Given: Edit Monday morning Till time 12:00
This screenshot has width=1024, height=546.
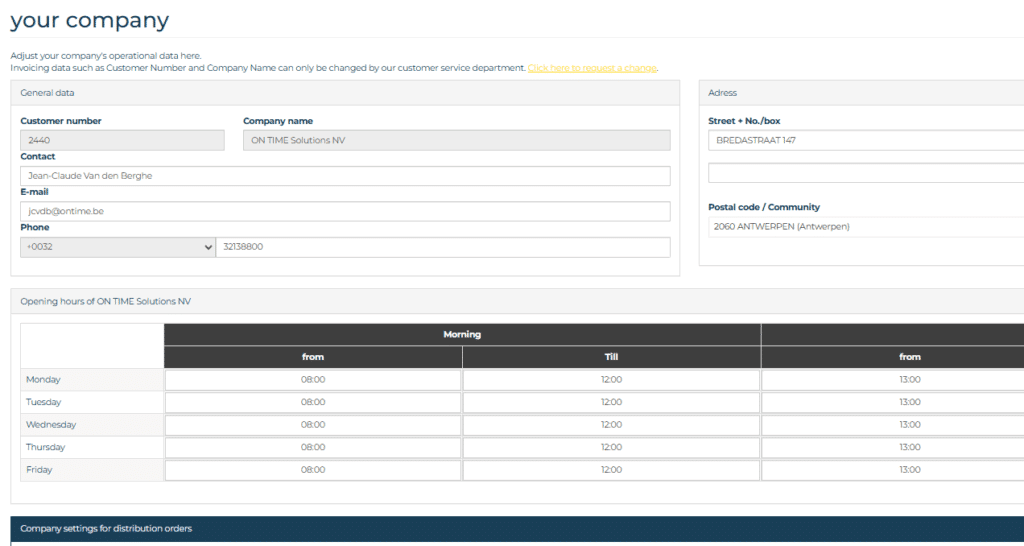Looking at the screenshot, I should coord(611,380).
